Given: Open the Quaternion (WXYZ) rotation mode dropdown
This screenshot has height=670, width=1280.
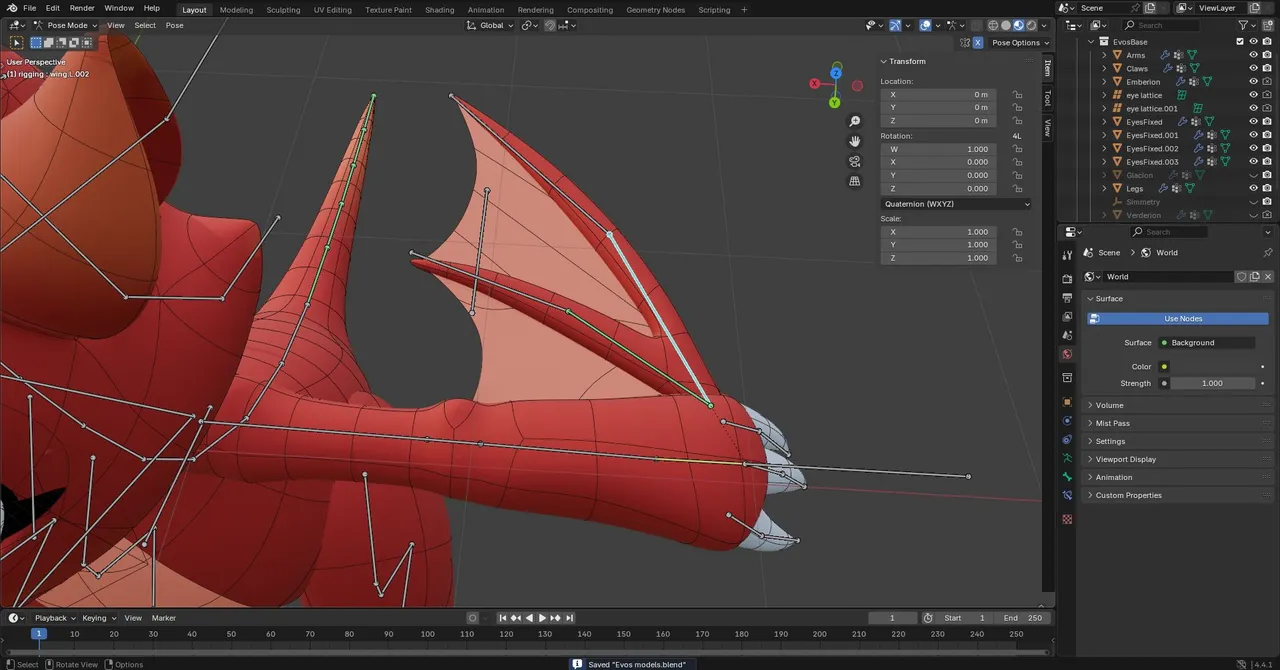Looking at the screenshot, I should (956, 204).
